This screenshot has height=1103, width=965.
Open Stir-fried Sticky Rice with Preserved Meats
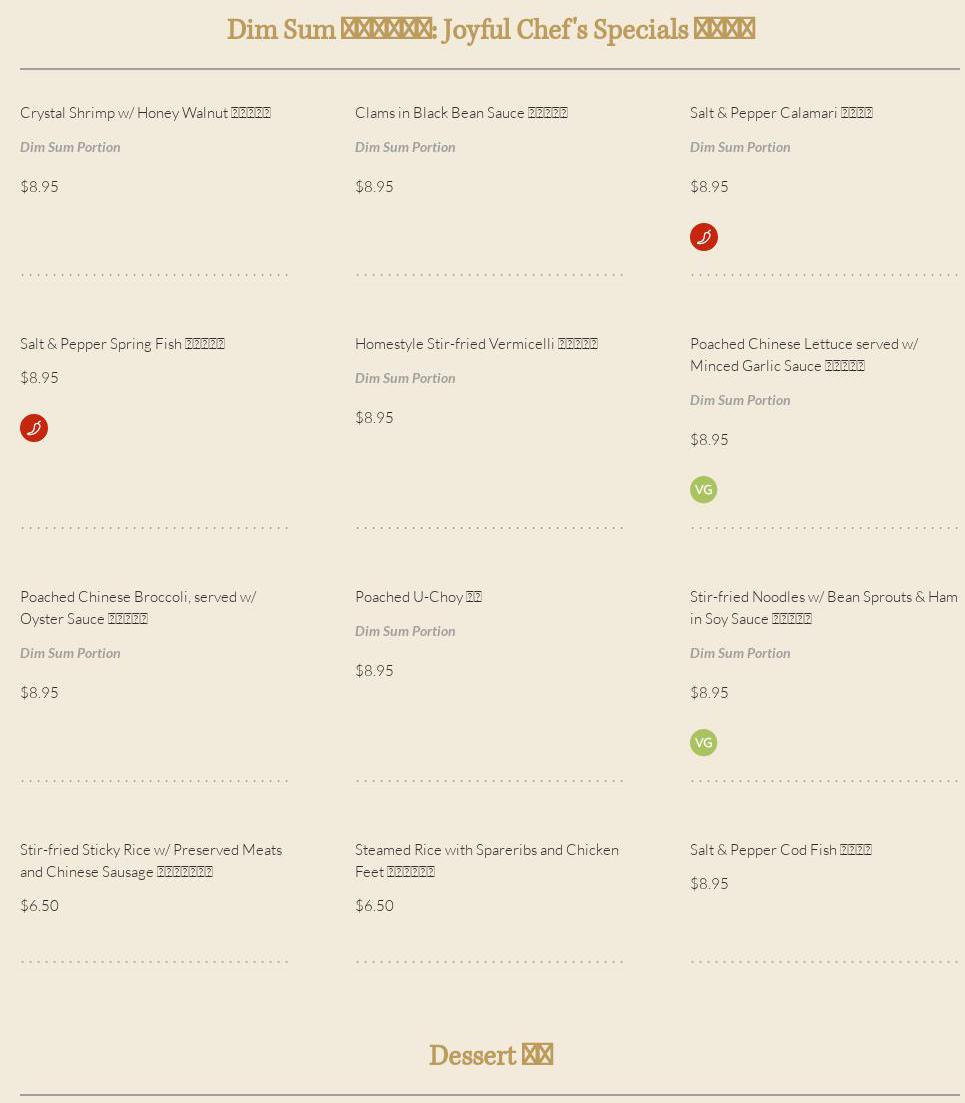click(x=151, y=861)
